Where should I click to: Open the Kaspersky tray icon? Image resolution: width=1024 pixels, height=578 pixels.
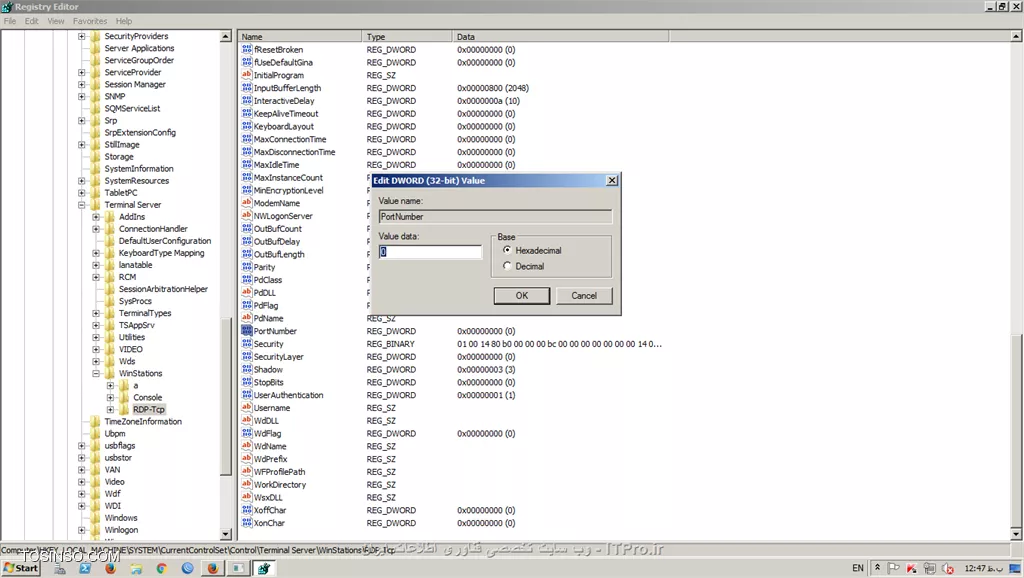pyautogui.click(x=912, y=568)
